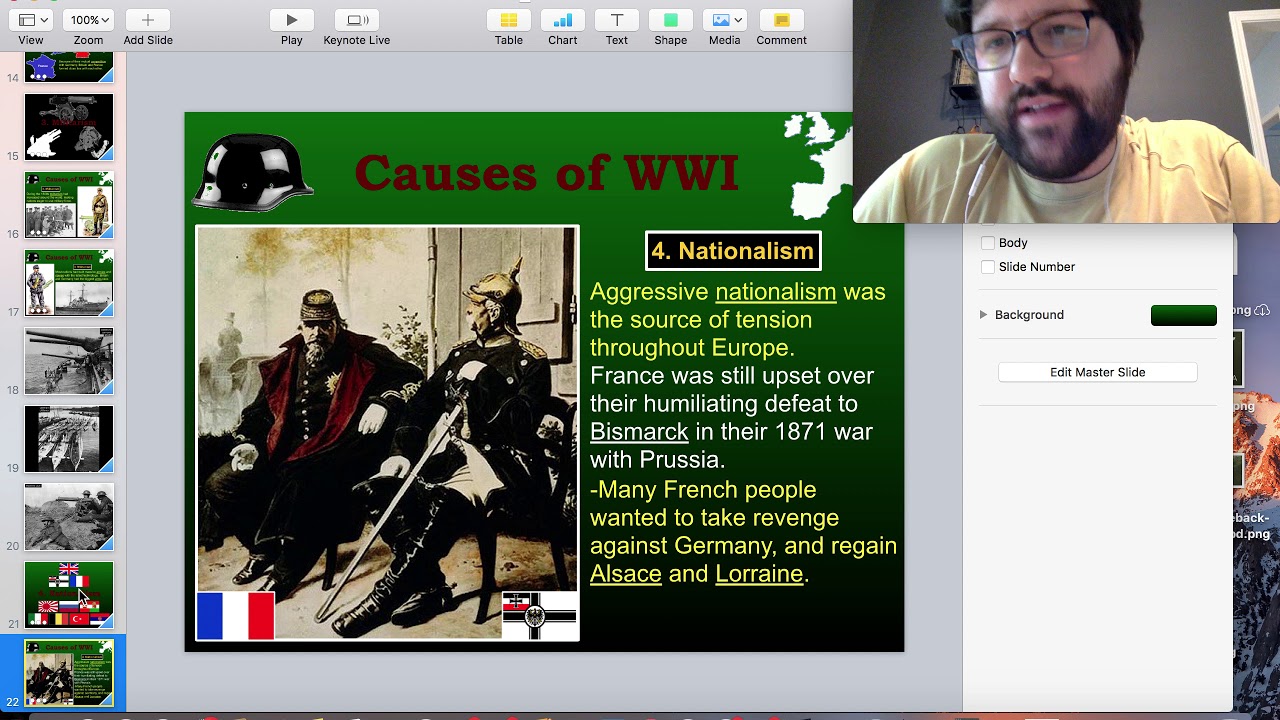This screenshot has width=1280, height=720.
Task: Add a Shape to the slide
Action: (x=670, y=20)
